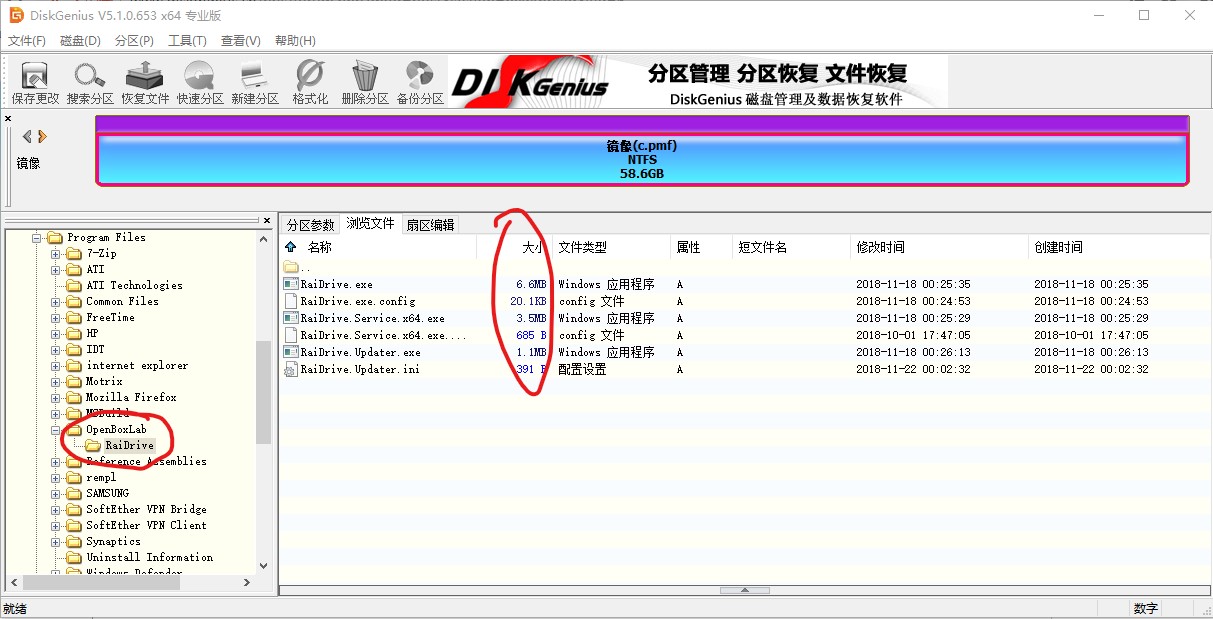Expand the 7-Zip folder node
This screenshot has width=1213, height=619.
56,254
